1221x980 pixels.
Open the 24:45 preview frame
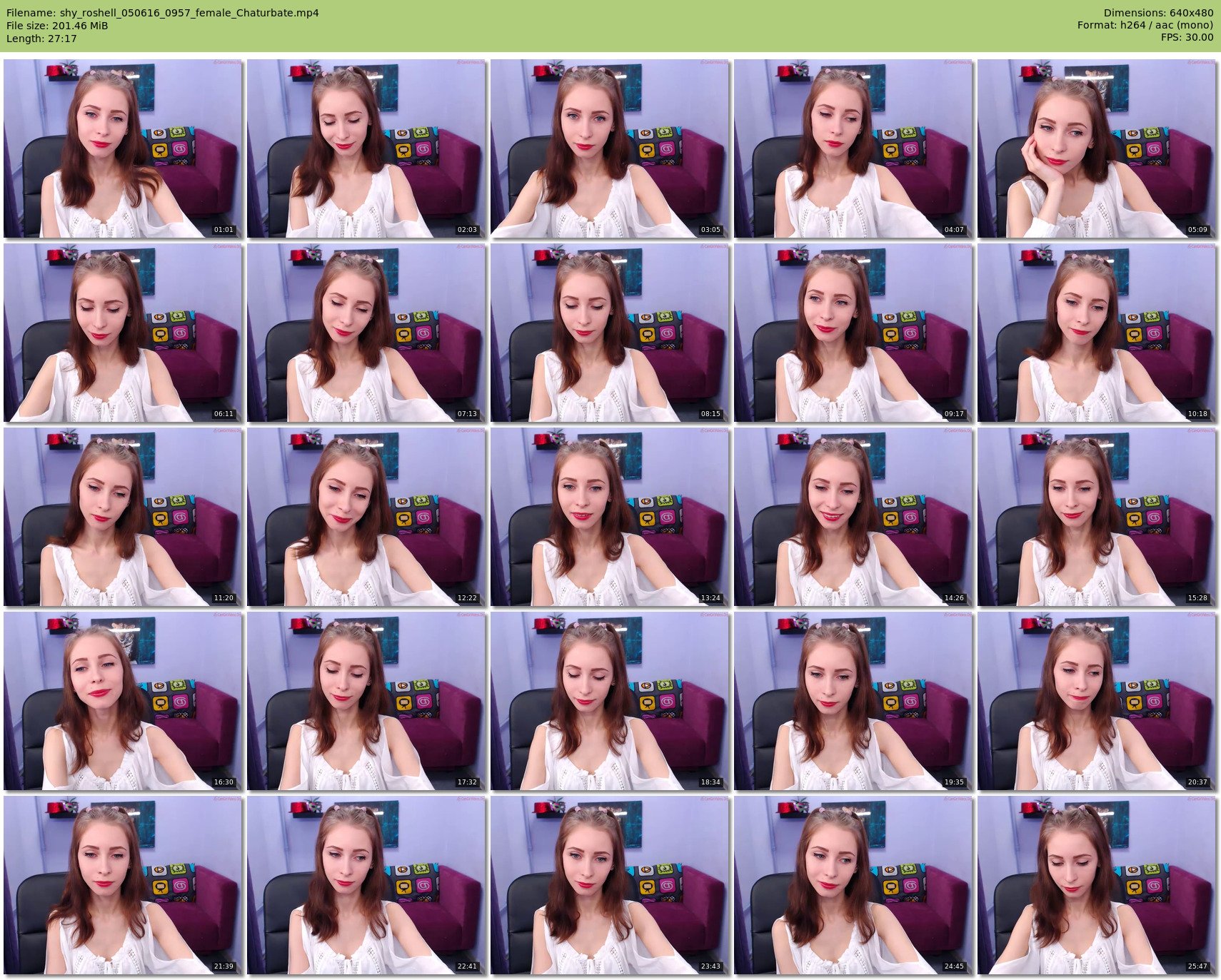[853, 885]
